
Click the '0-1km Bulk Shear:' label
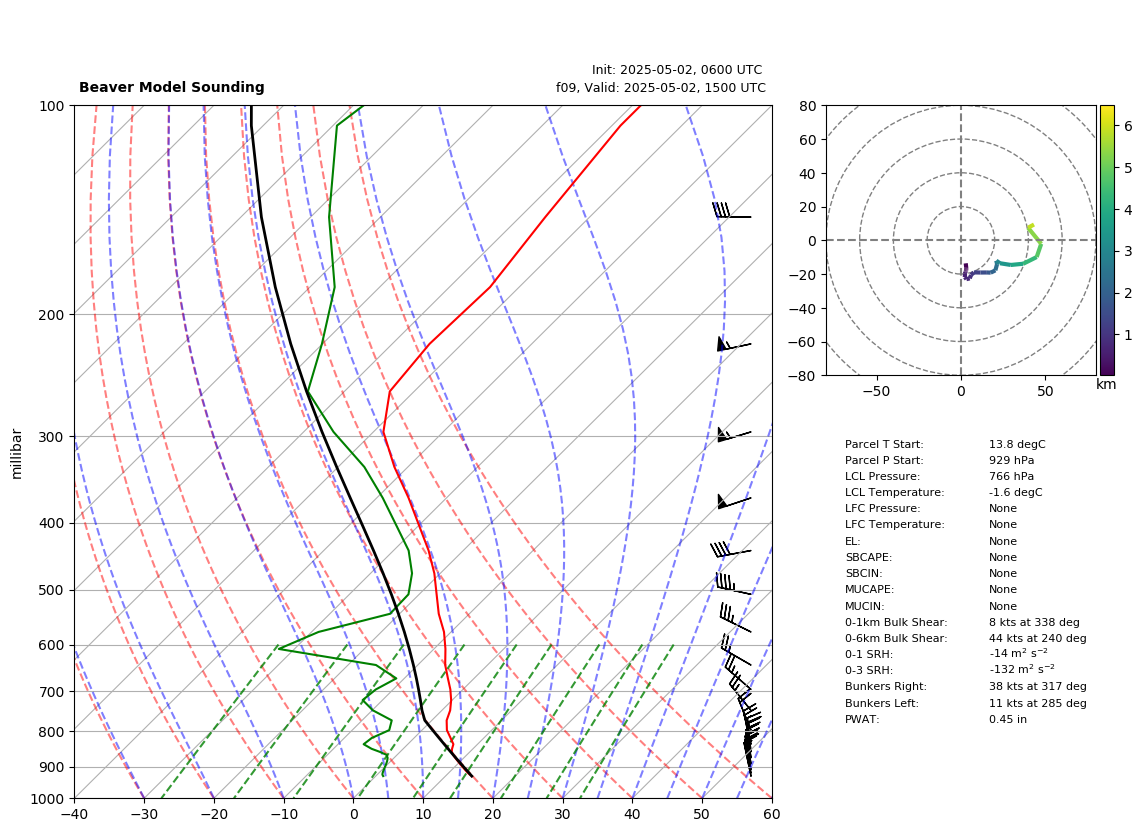[x=896, y=622]
